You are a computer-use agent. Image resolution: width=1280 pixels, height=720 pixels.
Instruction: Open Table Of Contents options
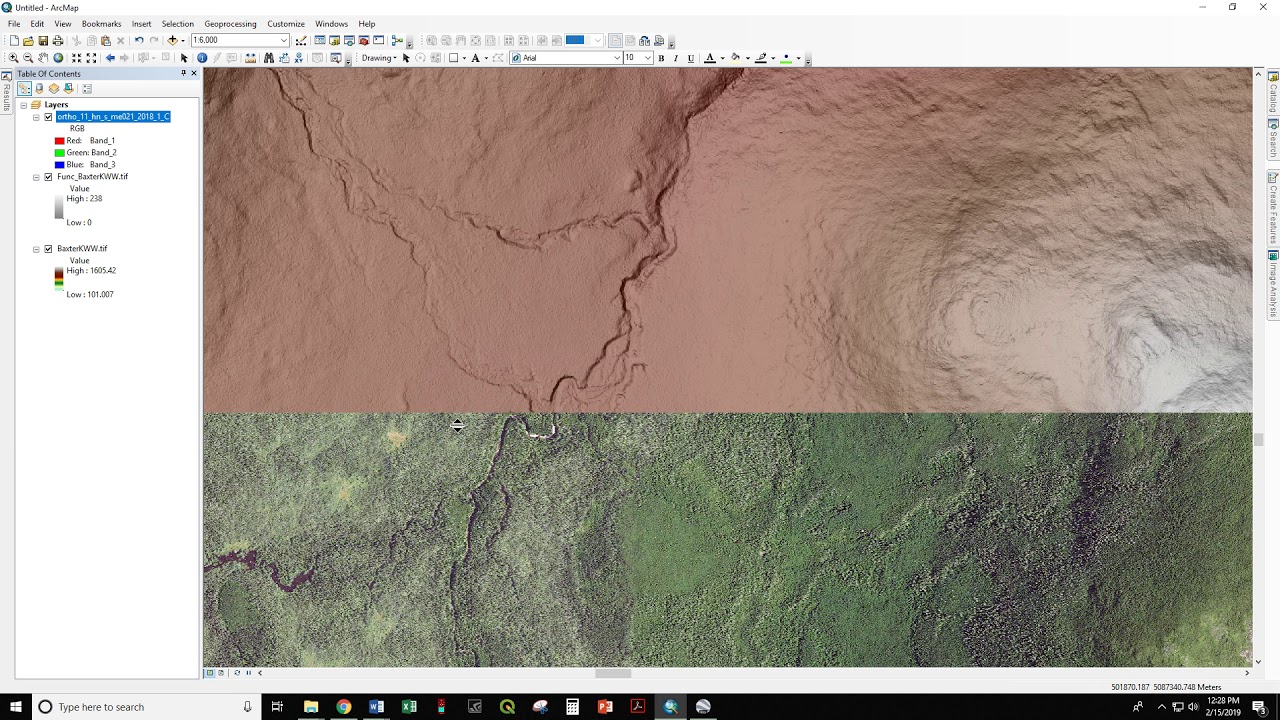point(87,88)
